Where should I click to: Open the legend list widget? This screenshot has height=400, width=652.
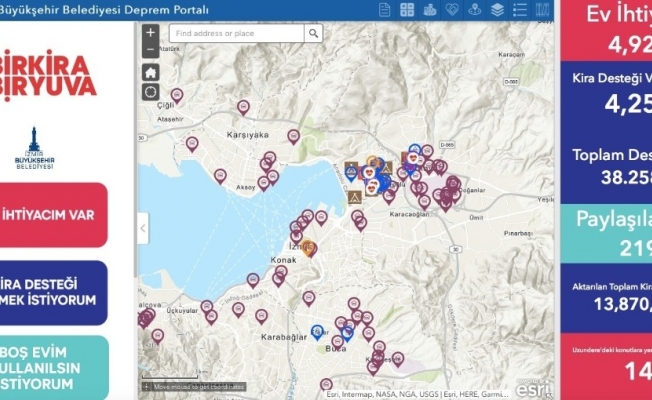[x=519, y=10]
